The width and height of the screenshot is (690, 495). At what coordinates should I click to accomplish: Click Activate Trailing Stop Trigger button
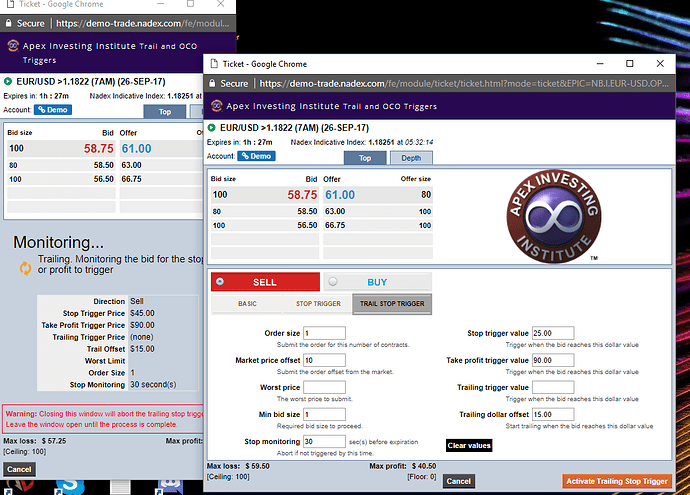click(x=617, y=481)
